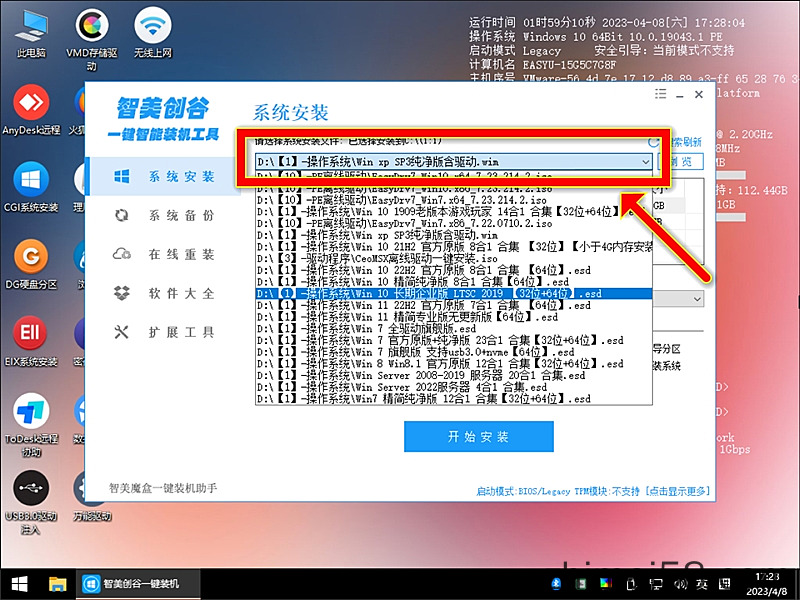Image resolution: width=800 pixels, height=600 pixels.
Task: Open the USB3.0驱动注入 desktop icon
Action: tap(31, 503)
